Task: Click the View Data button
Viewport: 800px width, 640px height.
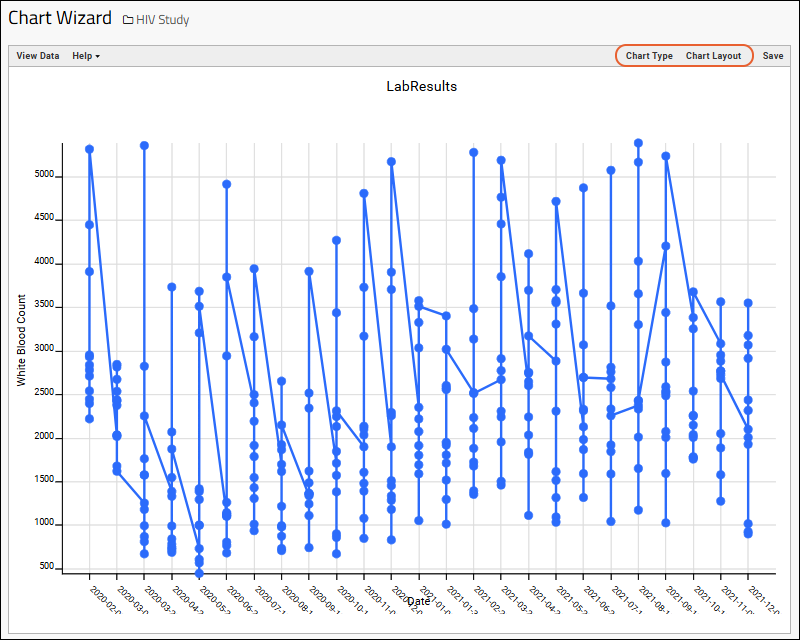Action: tap(38, 56)
